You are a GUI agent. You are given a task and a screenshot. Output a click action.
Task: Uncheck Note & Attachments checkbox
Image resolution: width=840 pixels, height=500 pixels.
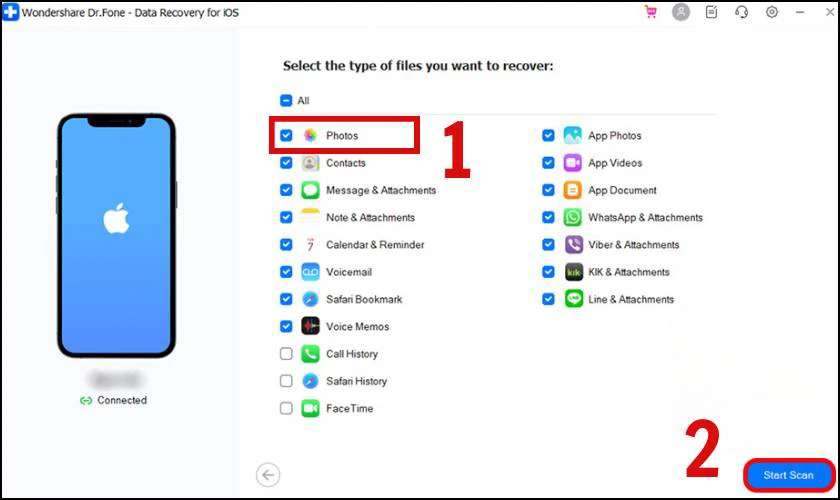286,217
